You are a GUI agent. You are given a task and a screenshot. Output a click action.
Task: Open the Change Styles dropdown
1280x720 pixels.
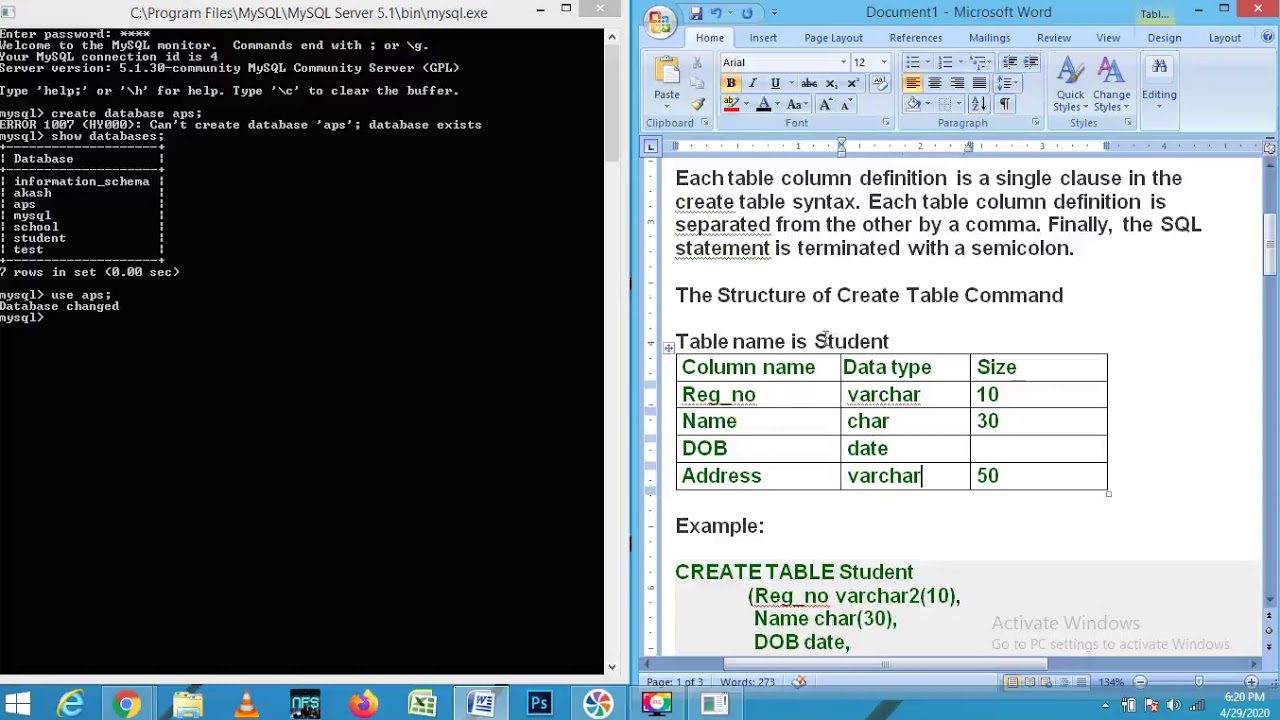pos(1111,85)
